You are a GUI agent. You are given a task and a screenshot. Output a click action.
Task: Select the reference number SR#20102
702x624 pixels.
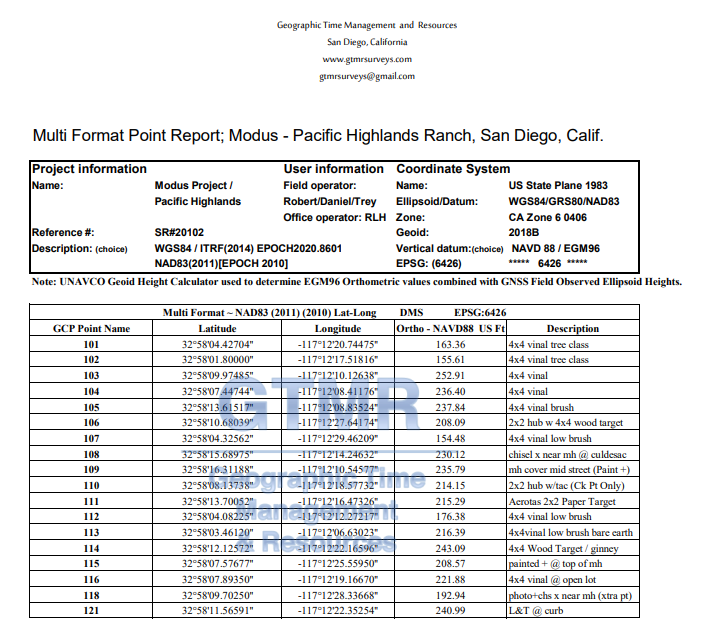179,233
